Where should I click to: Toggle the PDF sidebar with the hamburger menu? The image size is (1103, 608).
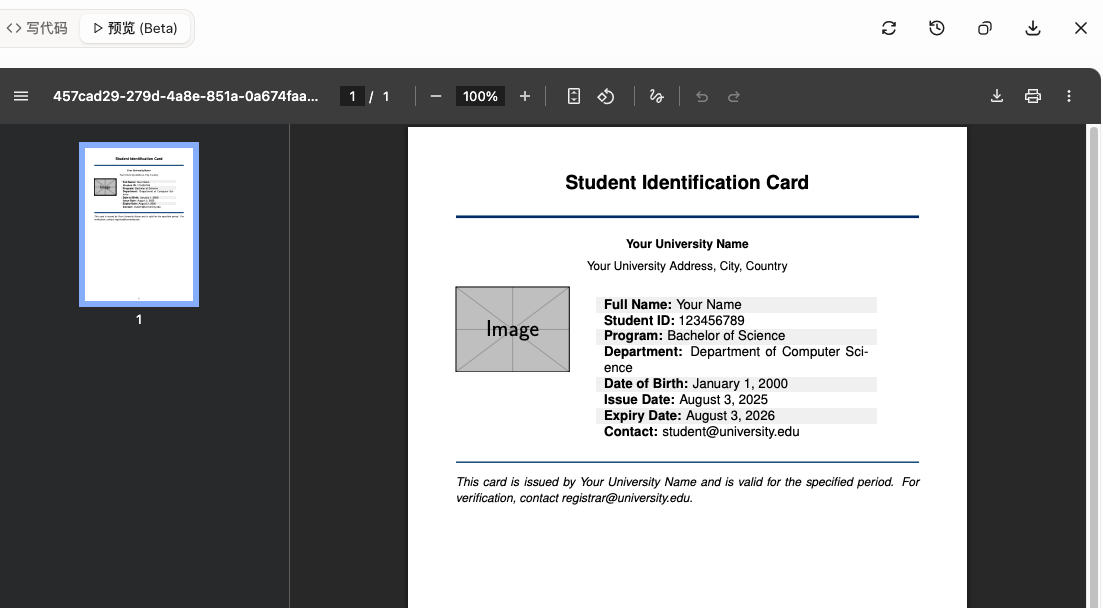click(x=21, y=96)
